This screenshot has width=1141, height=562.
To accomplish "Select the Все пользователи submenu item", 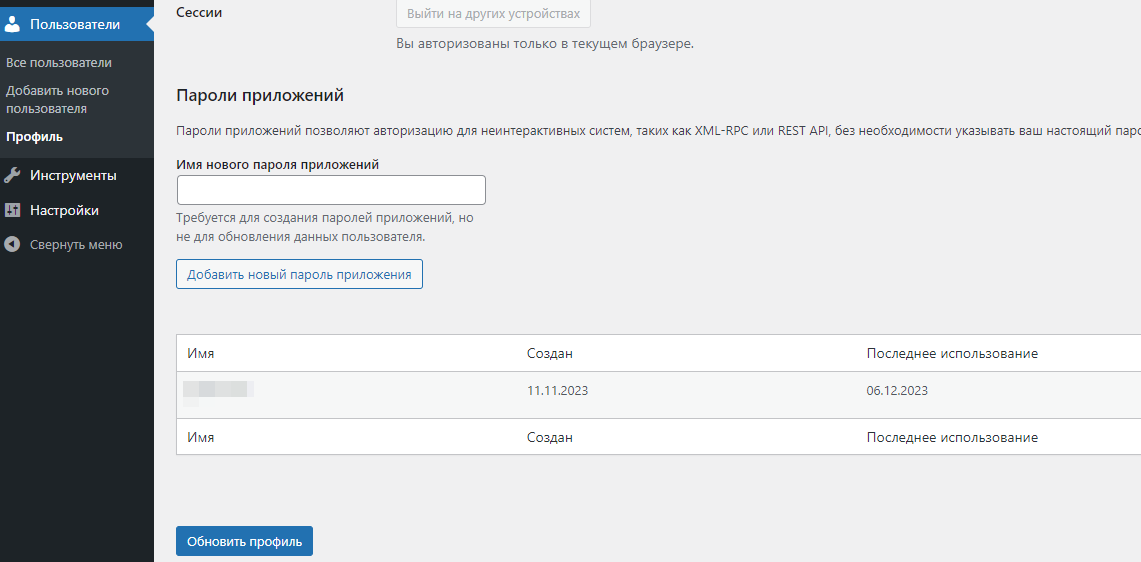I will pos(59,63).
